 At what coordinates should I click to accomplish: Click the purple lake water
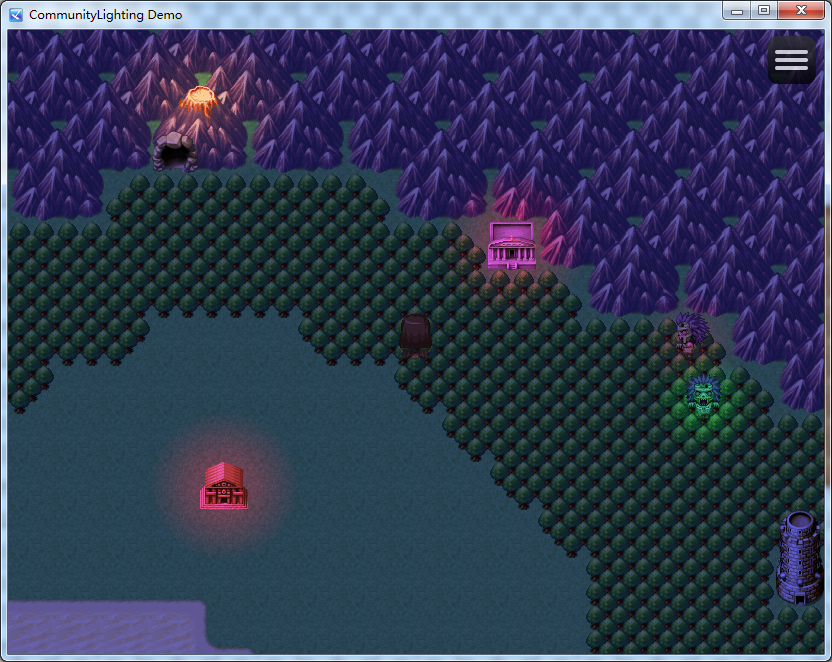tap(100, 627)
